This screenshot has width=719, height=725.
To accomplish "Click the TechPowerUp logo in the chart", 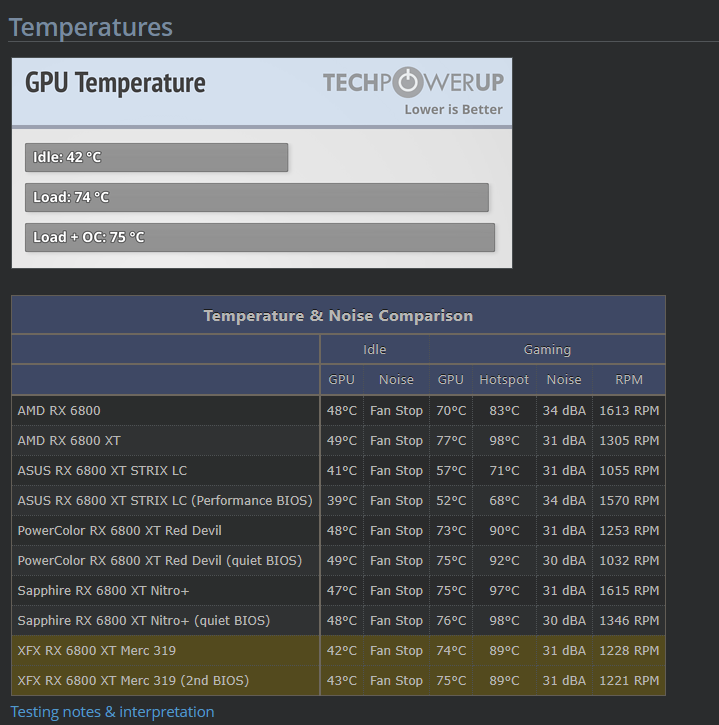I will pyautogui.click(x=413, y=83).
